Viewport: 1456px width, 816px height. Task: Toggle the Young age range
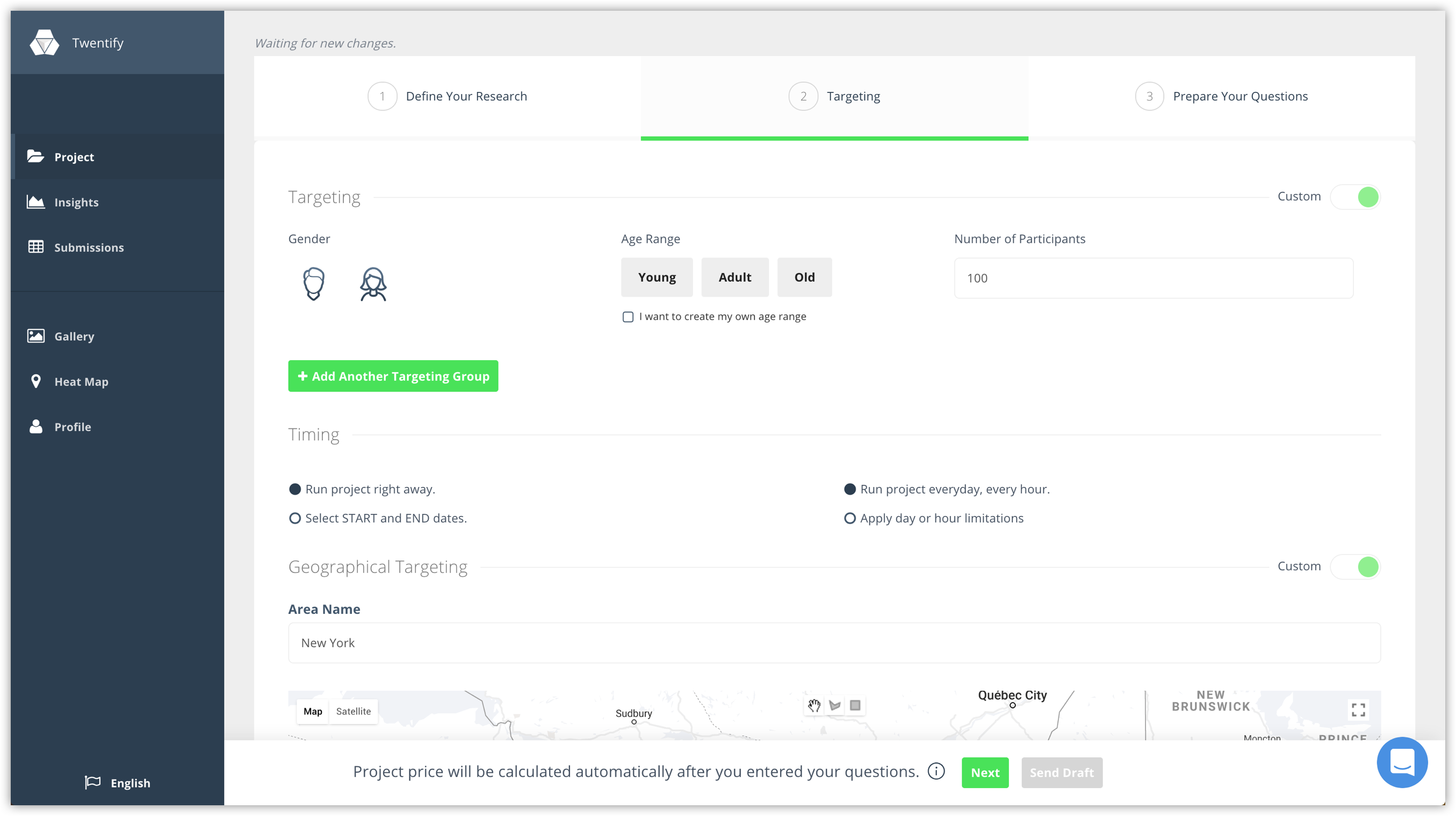point(657,277)
